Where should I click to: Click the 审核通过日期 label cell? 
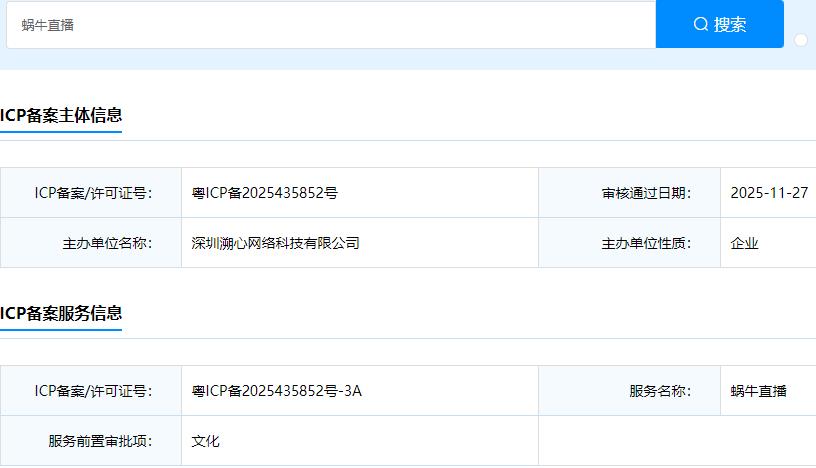click(x=646, y=193)
